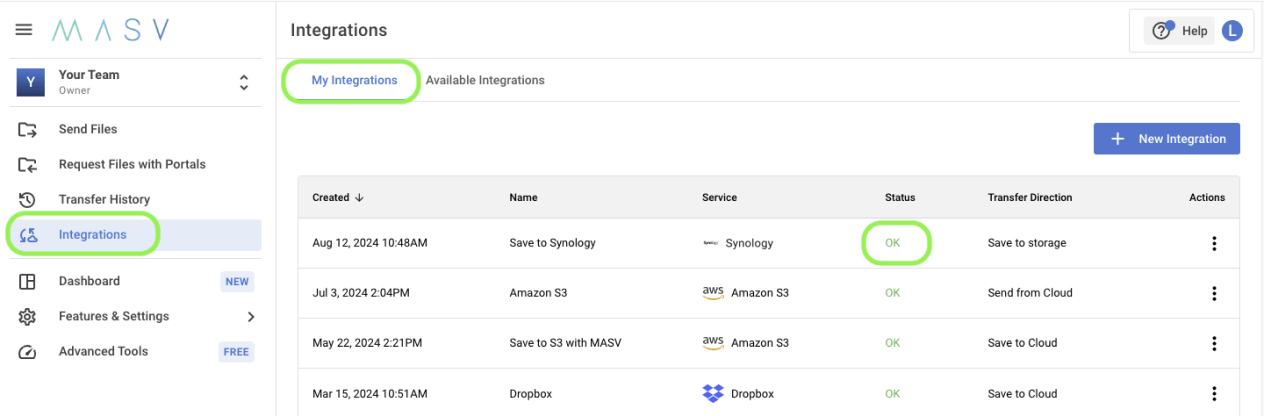Click the Synology service logo
Image resolution: width=1264 pixels, height=416 pixels.
pos(711,243)
